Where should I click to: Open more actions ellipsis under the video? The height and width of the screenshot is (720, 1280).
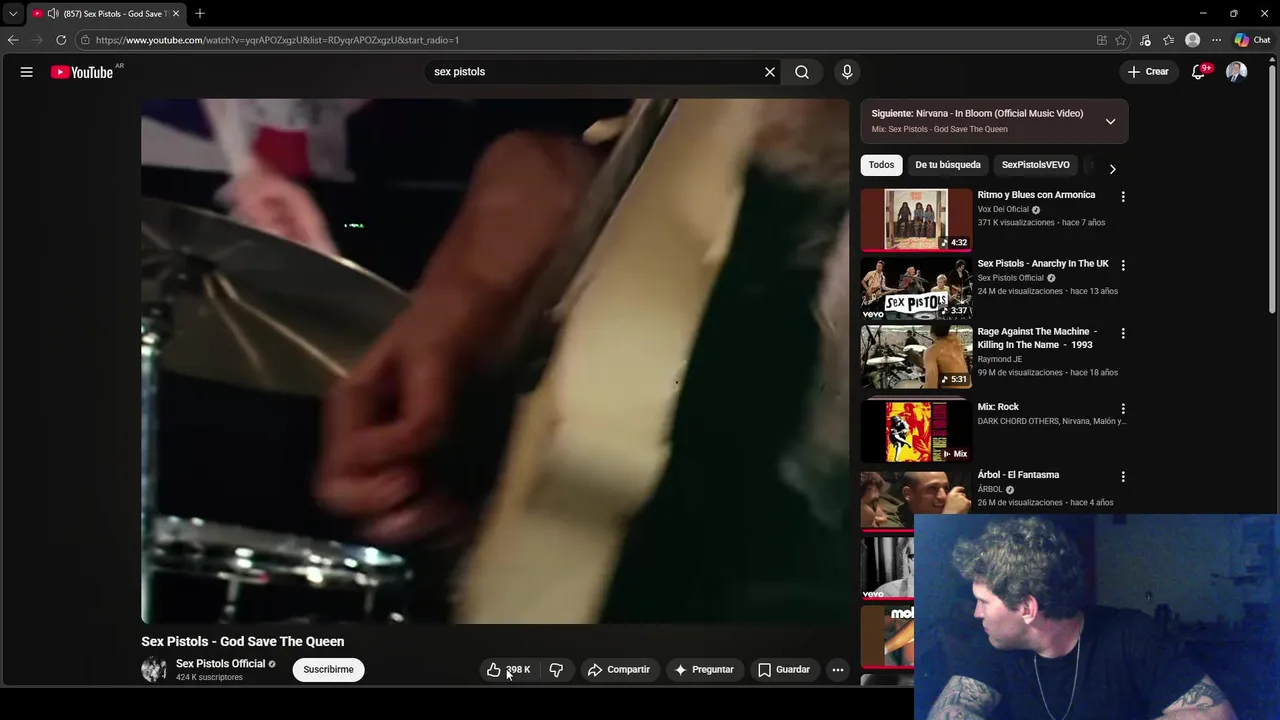tap(838, 670)
